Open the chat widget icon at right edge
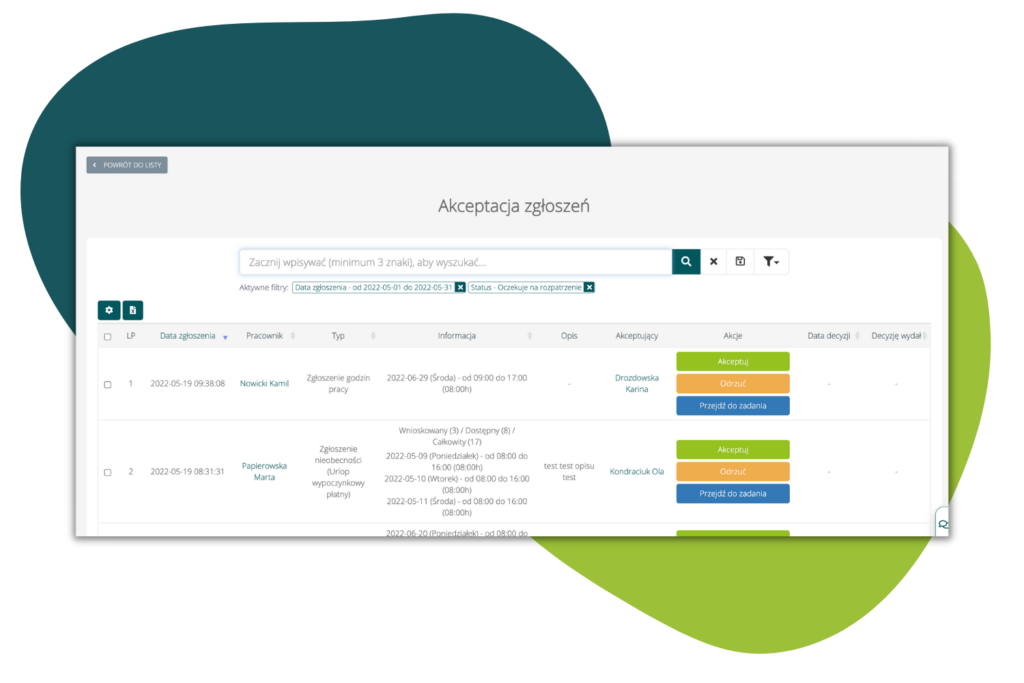The image size is (1024, 683). coord(943,524)
